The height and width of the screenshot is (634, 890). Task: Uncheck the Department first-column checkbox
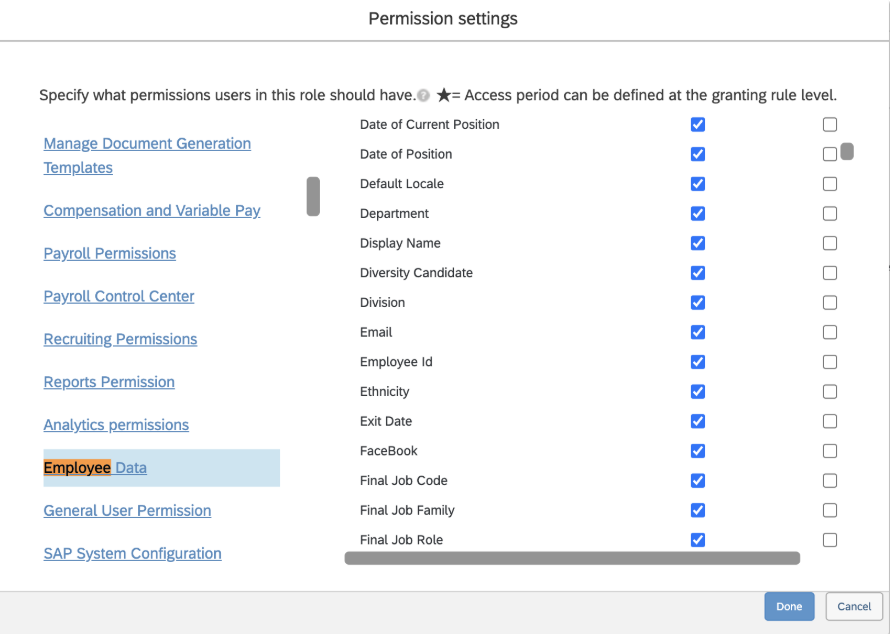pyautogui.click(x=698, y=213)
